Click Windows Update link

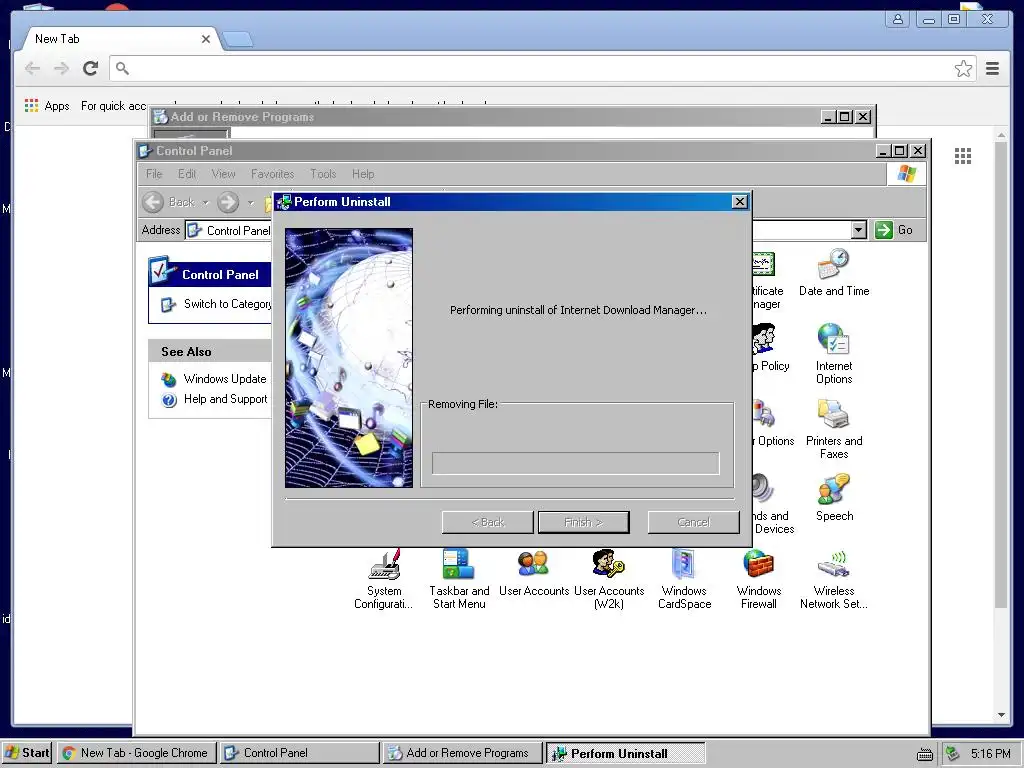pos(225,379)
